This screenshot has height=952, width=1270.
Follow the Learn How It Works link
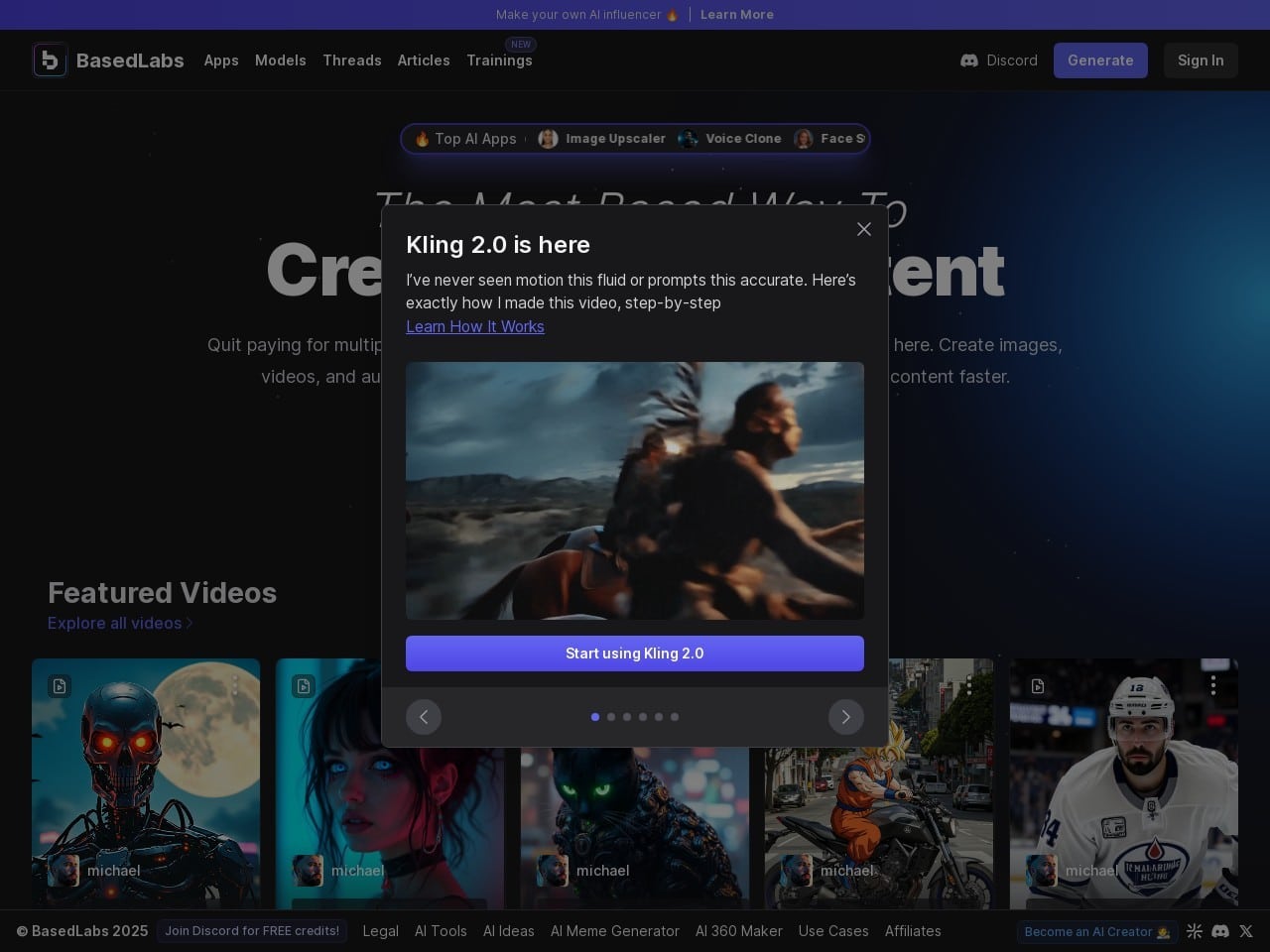tap(474, 326)
